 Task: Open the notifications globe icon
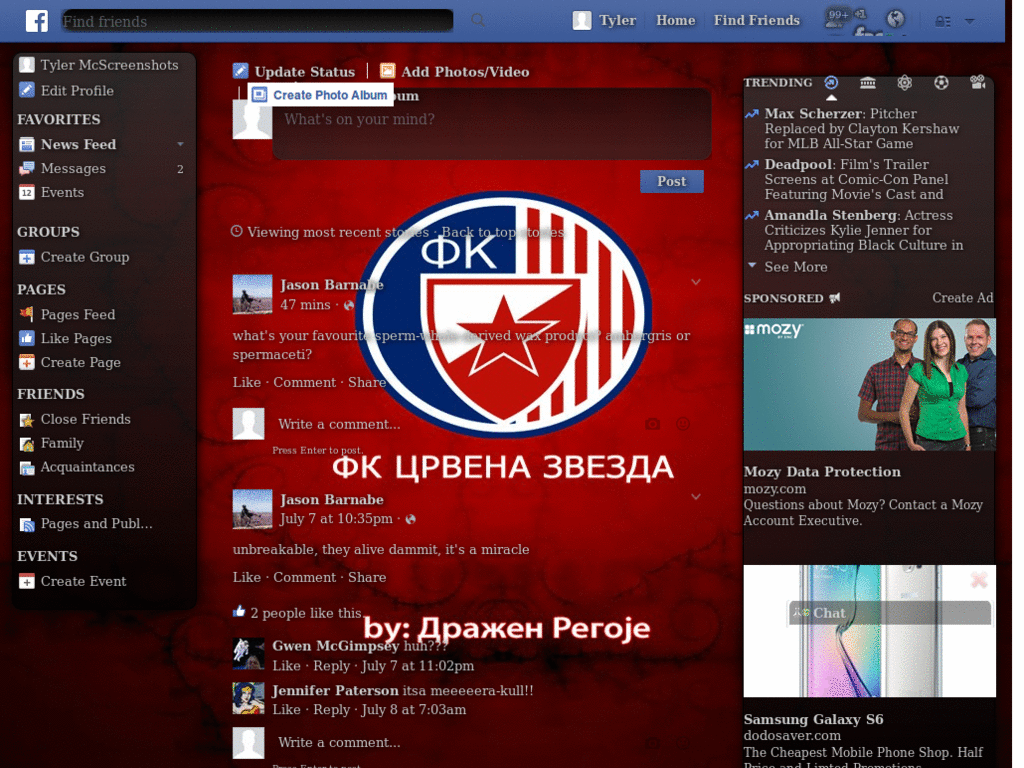[x=895, y=19]
